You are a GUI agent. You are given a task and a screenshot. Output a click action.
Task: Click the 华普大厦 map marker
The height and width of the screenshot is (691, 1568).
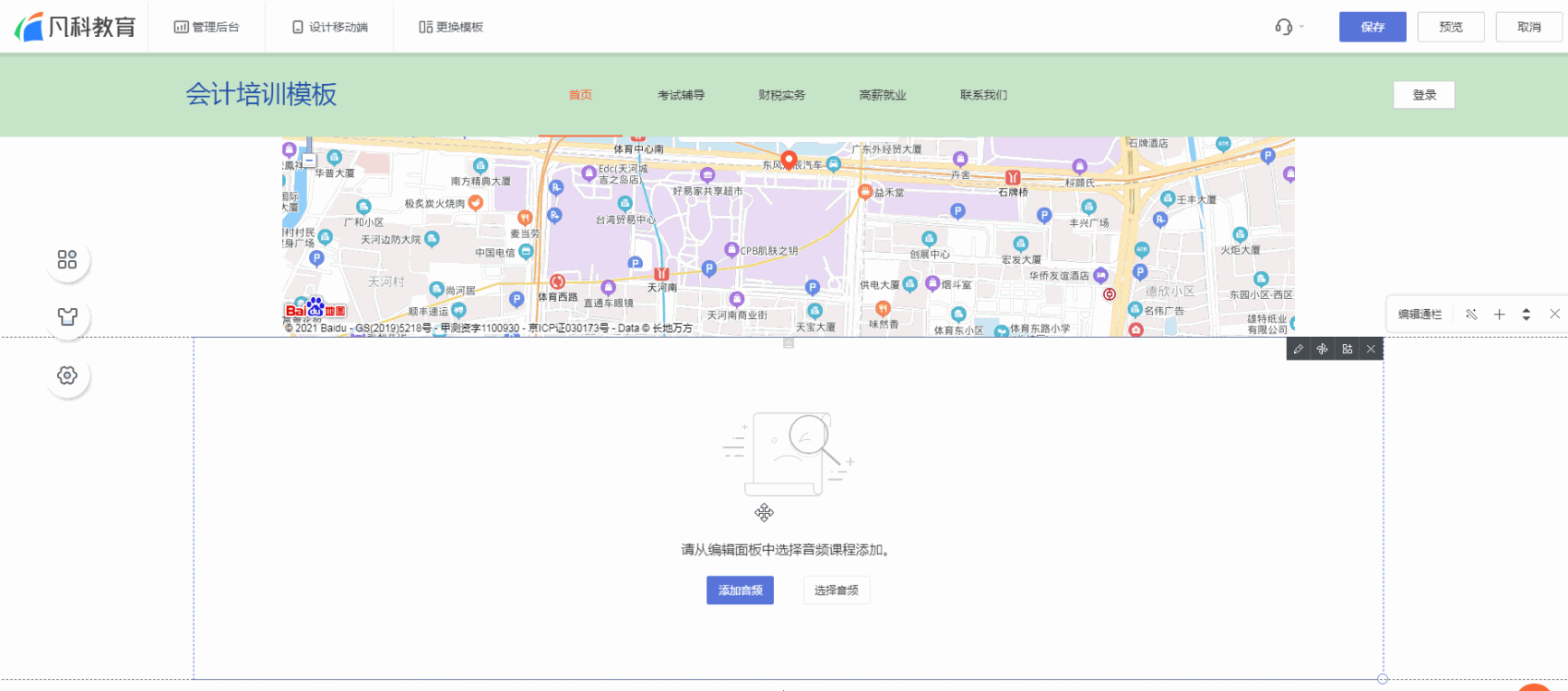[334, 158]
